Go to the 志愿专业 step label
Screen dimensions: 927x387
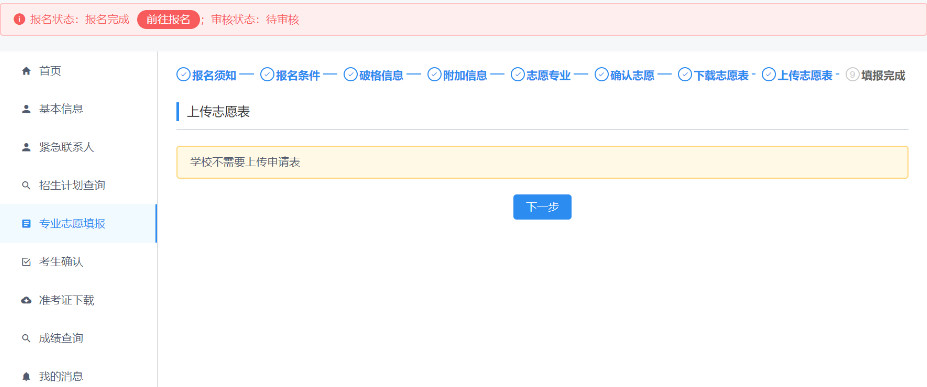549,76
